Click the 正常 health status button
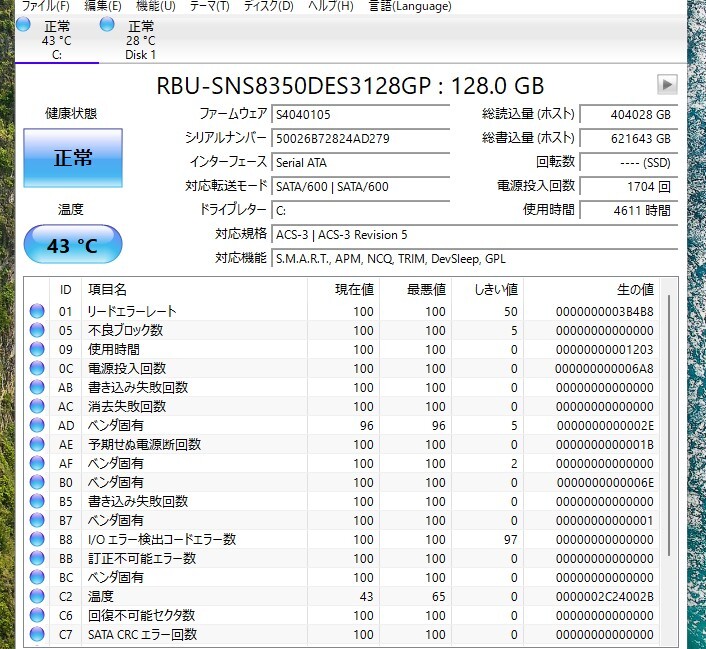This screenshot has height=649, width=706. (73, 158)
